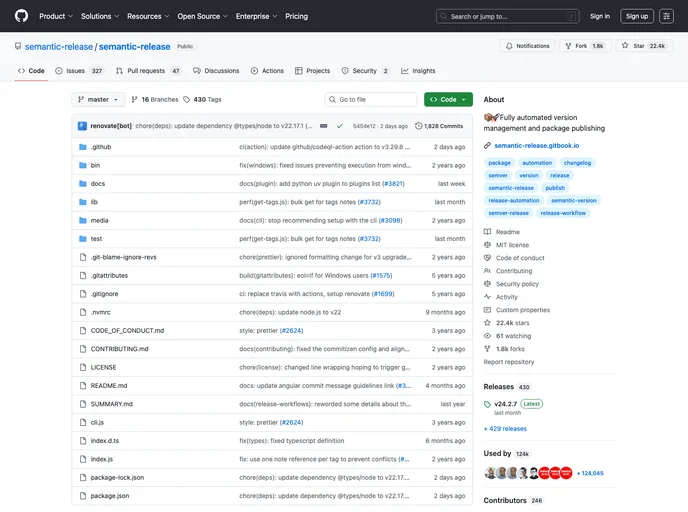
Task: Click the lib folder icon
Action: [82, 202]
